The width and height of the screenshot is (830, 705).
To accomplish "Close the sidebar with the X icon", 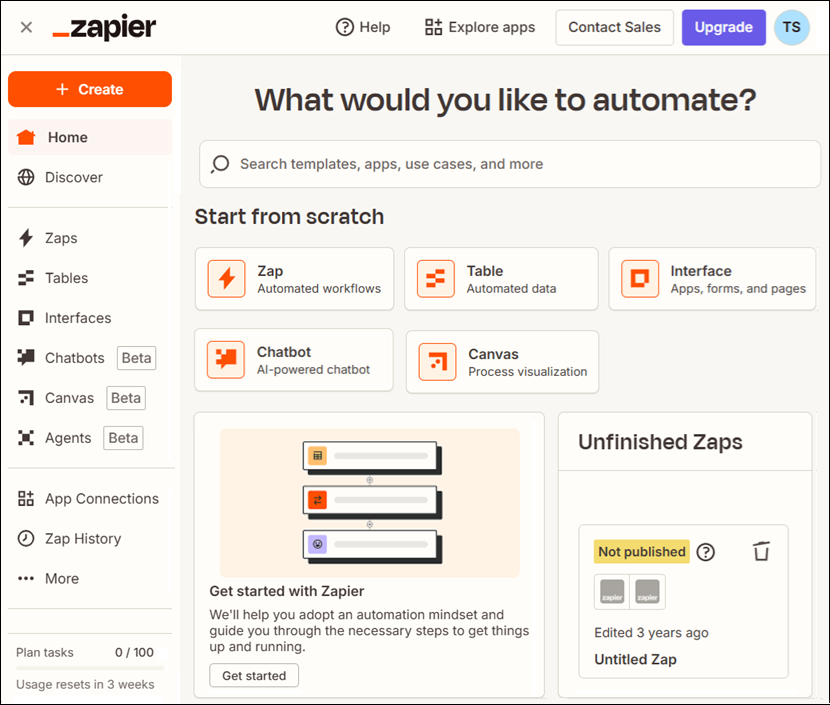I will [26, 27].
